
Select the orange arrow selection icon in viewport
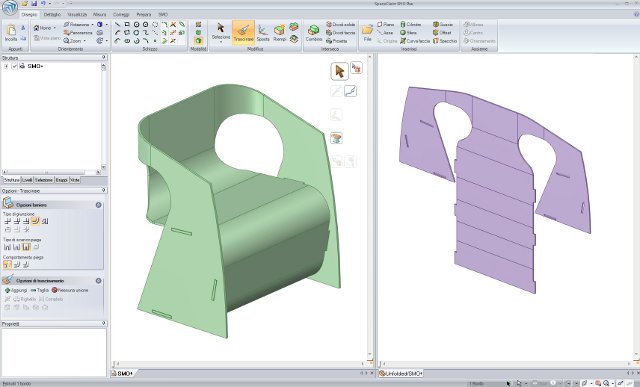coord(339,71)
